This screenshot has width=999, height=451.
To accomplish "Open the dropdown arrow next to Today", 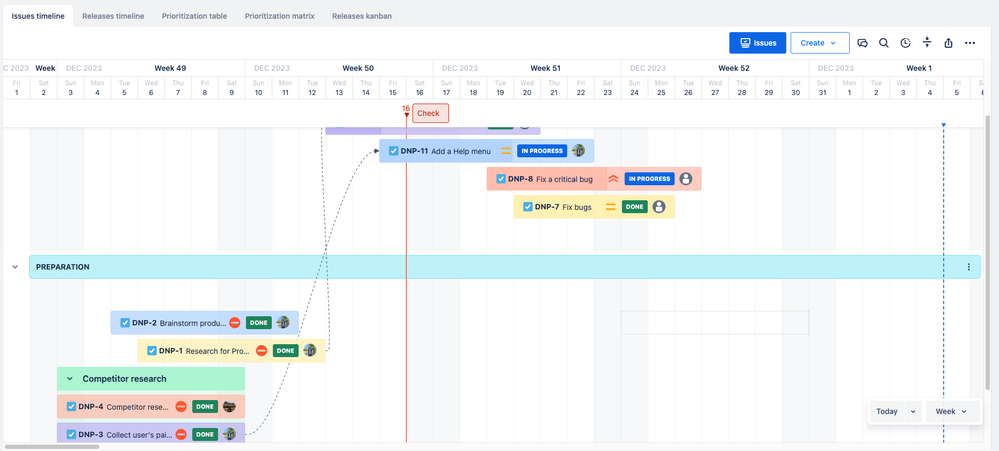I will (x=912, y=412).
